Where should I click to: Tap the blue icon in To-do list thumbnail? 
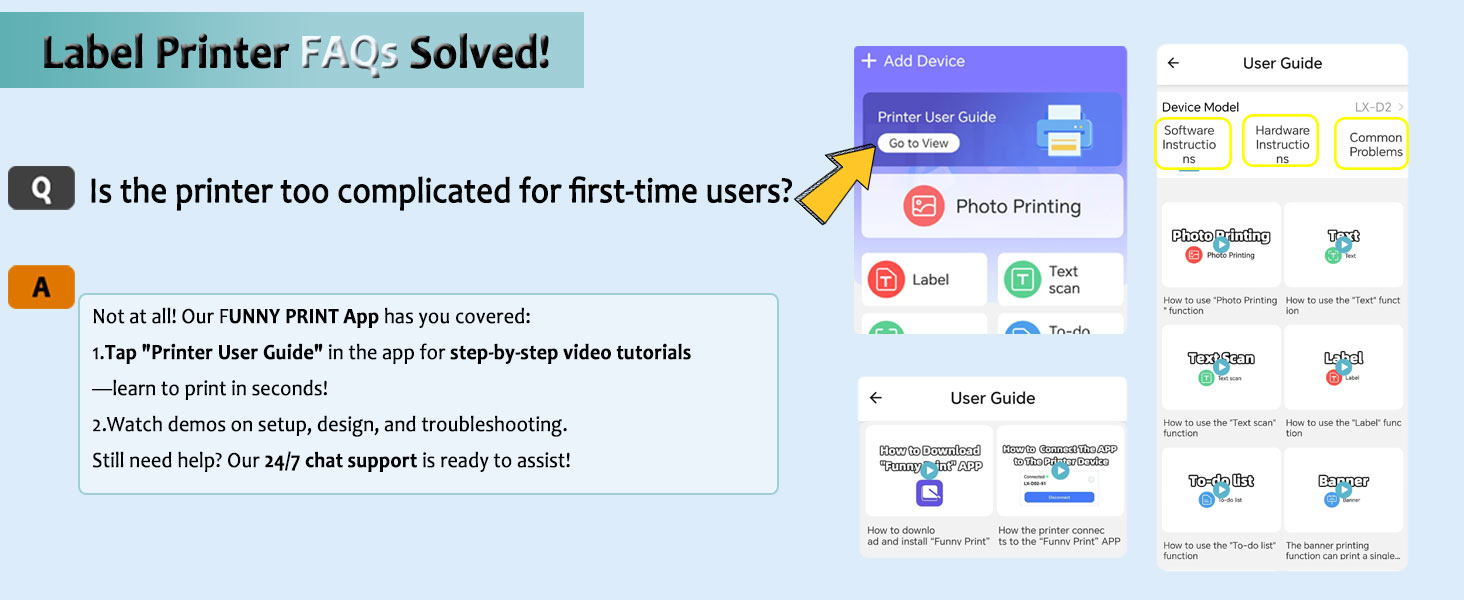(1206, 500)
